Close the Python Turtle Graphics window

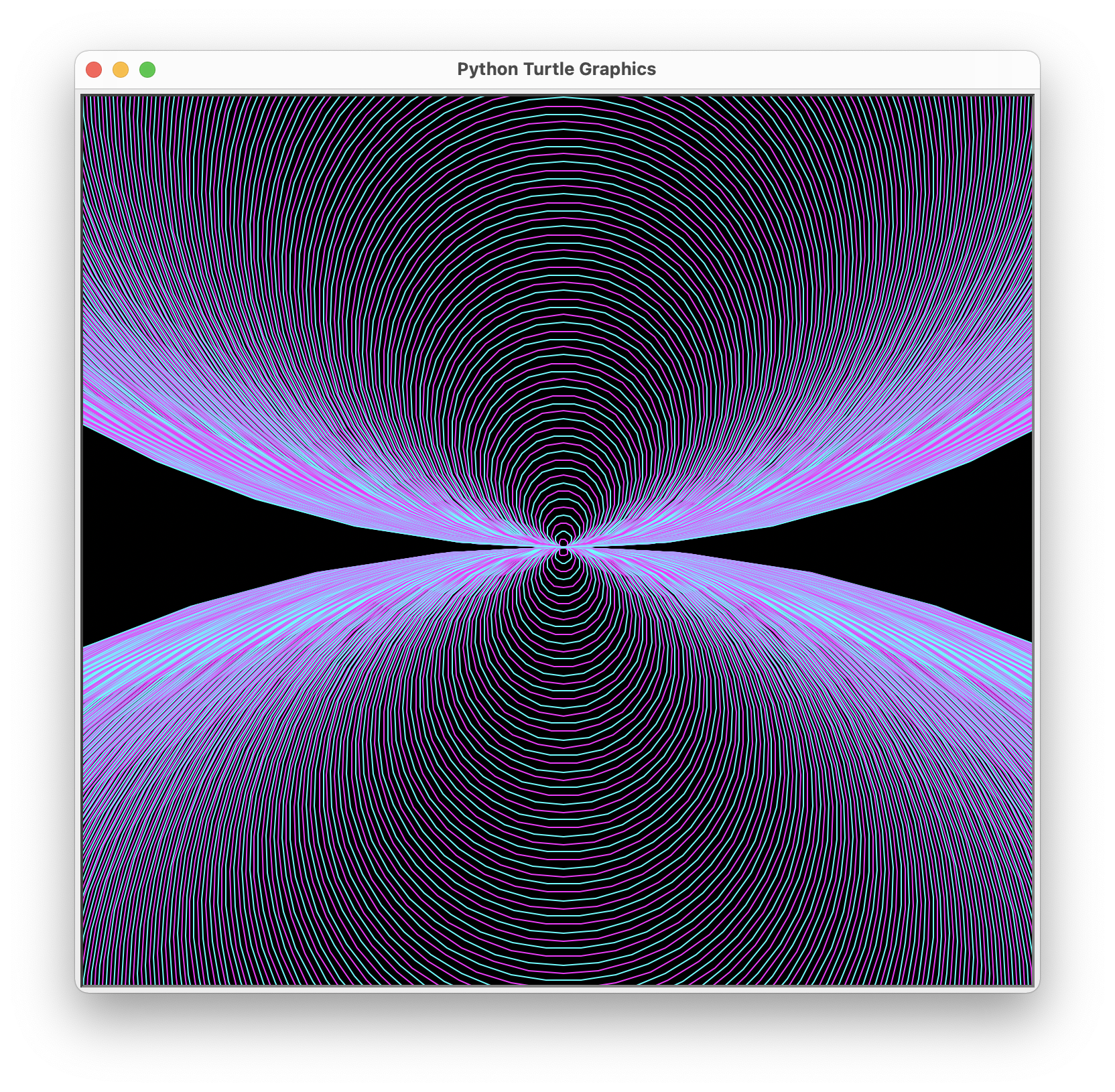(x=94, y=70)
